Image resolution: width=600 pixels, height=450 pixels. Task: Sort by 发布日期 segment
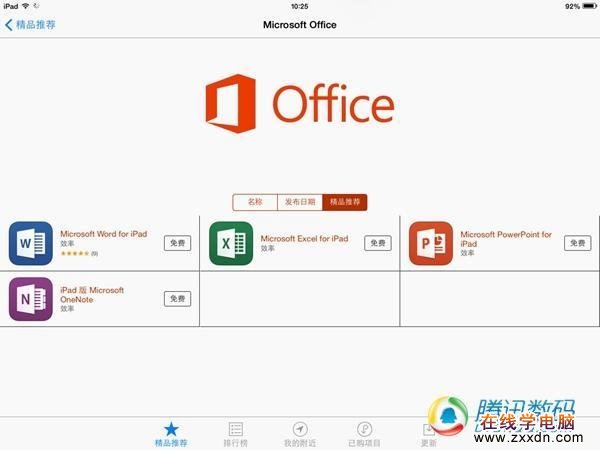pyautogui.click(x=300, y=202)
